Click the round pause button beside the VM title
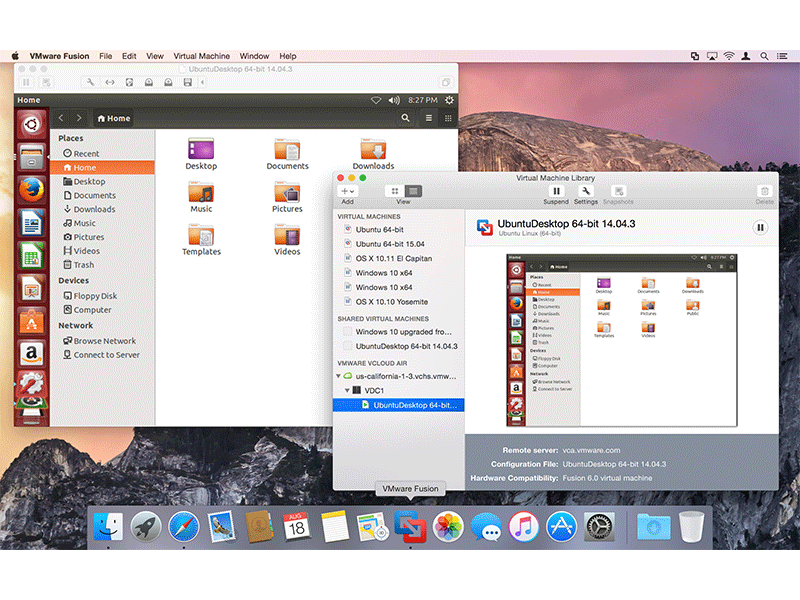The width and height of the screenshot is (800, 600). (760, 228)
